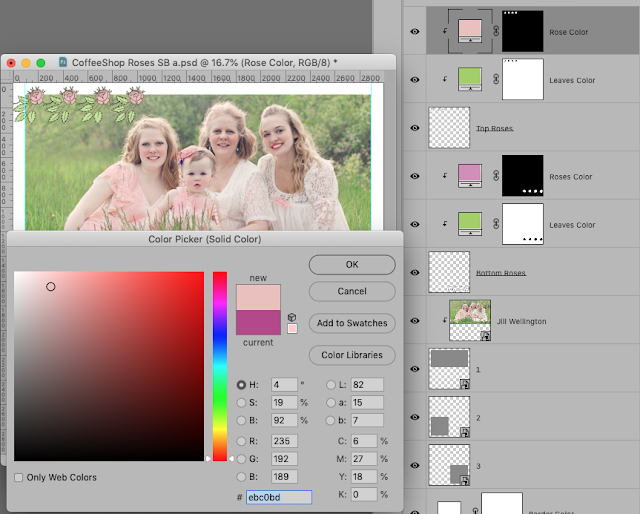Click top Leaves Color green fill thumbnail
640x514 pixels.
tap(470, 79)
